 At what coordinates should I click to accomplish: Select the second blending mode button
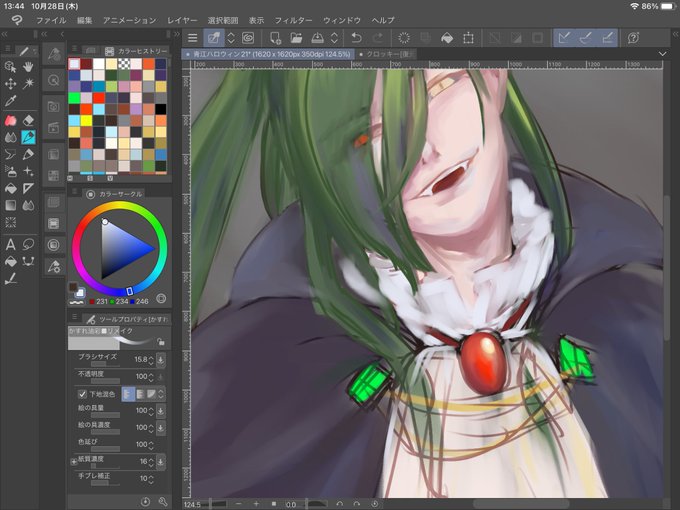(140, 394)
